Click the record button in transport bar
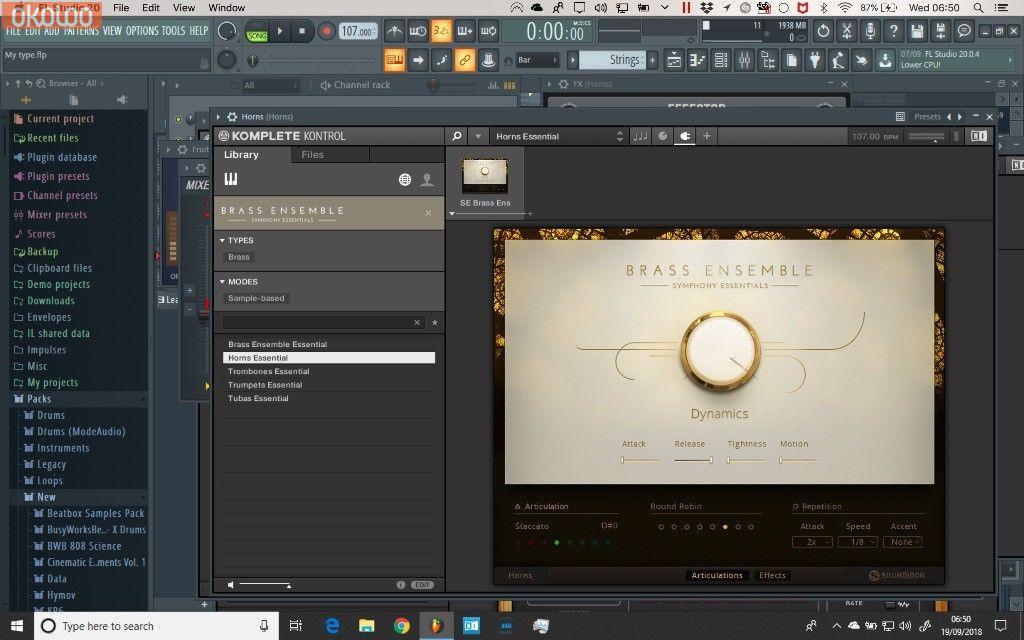Viewport: 1024px width, 640px height. tap(326, 32)
